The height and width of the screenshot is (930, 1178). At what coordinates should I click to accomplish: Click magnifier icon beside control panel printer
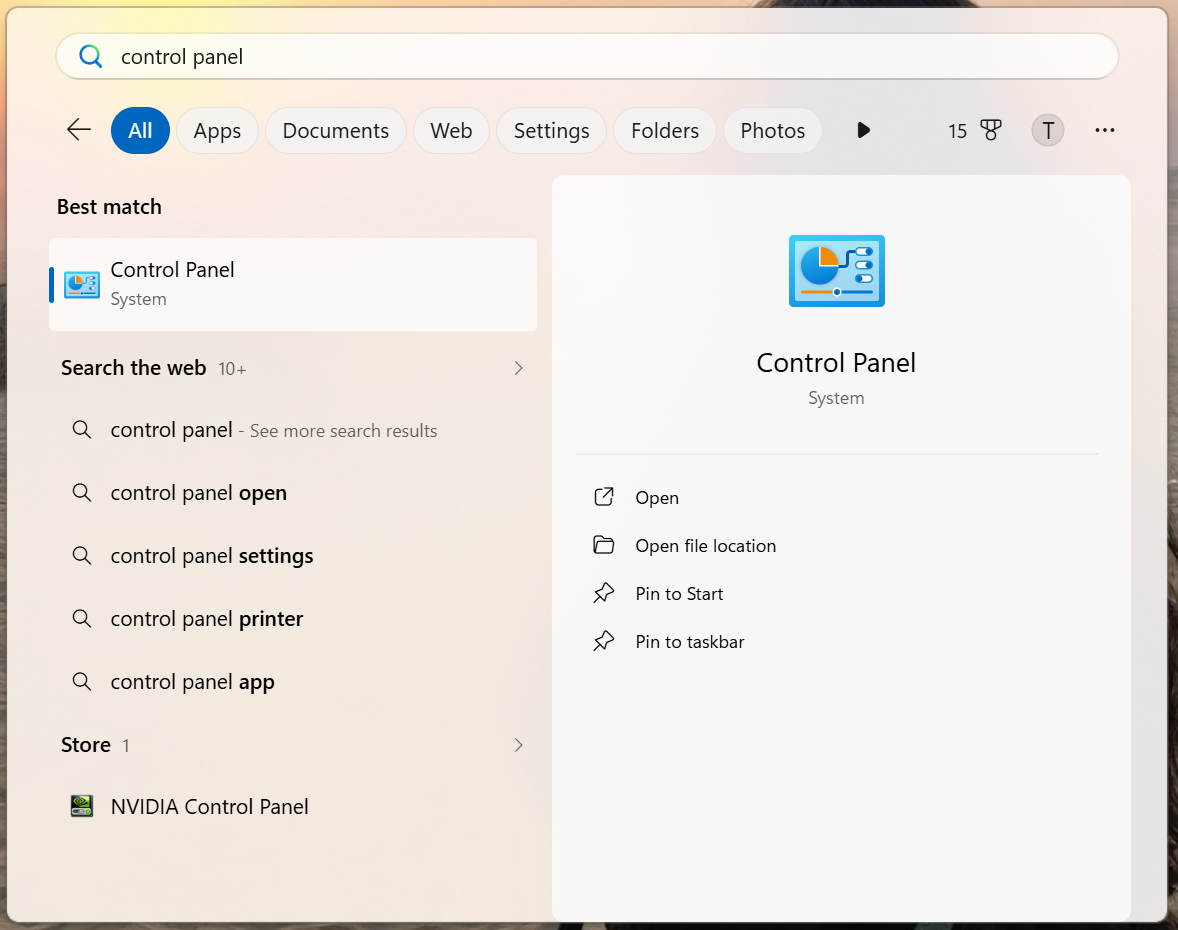82,619
